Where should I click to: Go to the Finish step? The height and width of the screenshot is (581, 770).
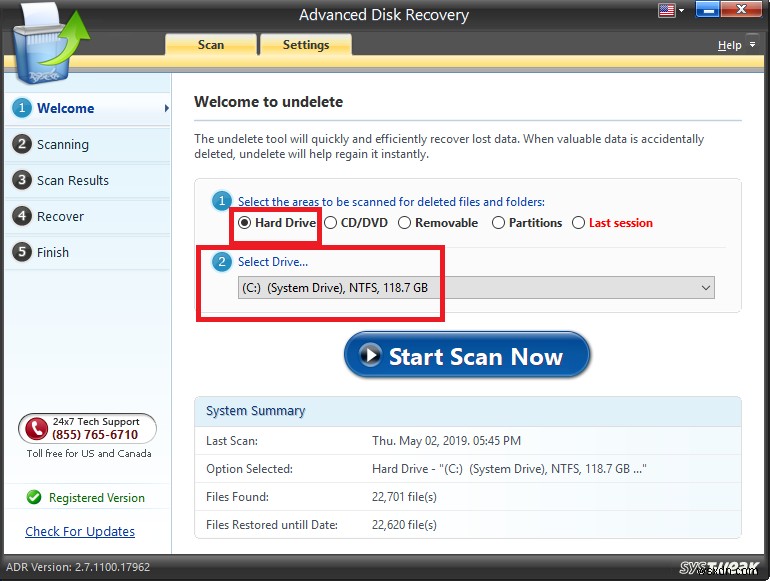[x=88, y=252]
